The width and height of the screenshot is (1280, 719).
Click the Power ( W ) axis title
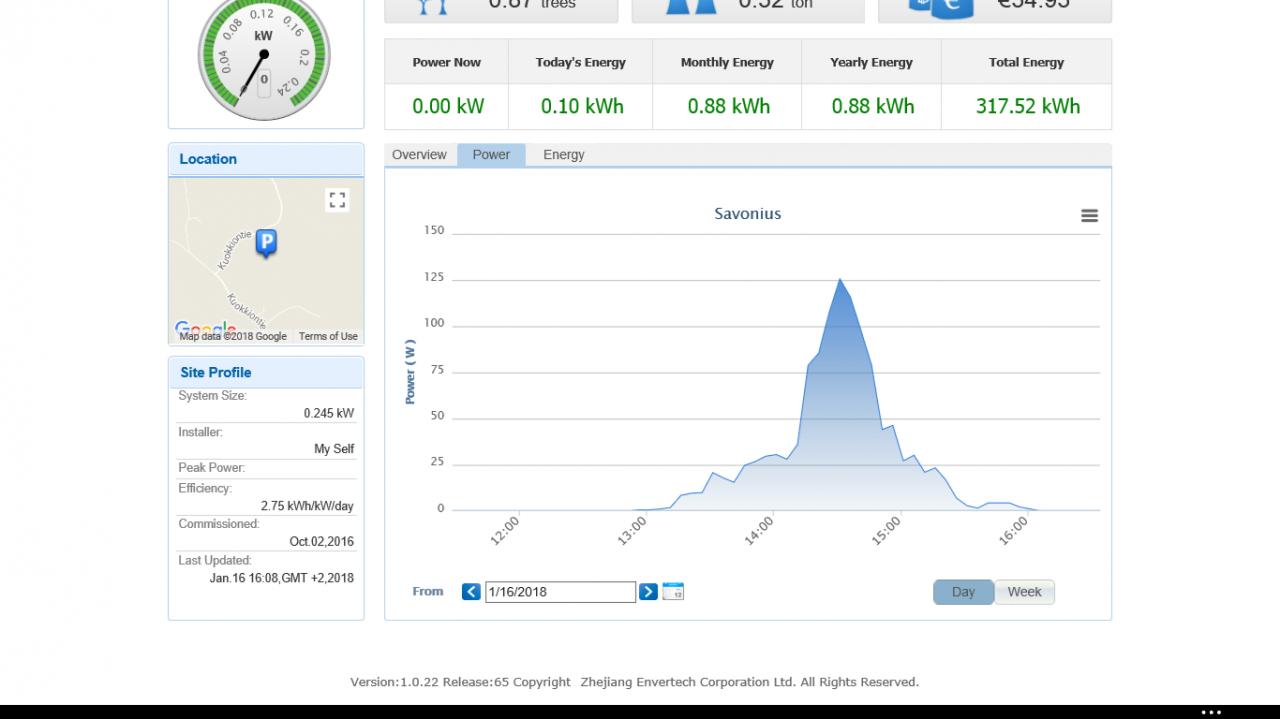click(x=410, y=372)
